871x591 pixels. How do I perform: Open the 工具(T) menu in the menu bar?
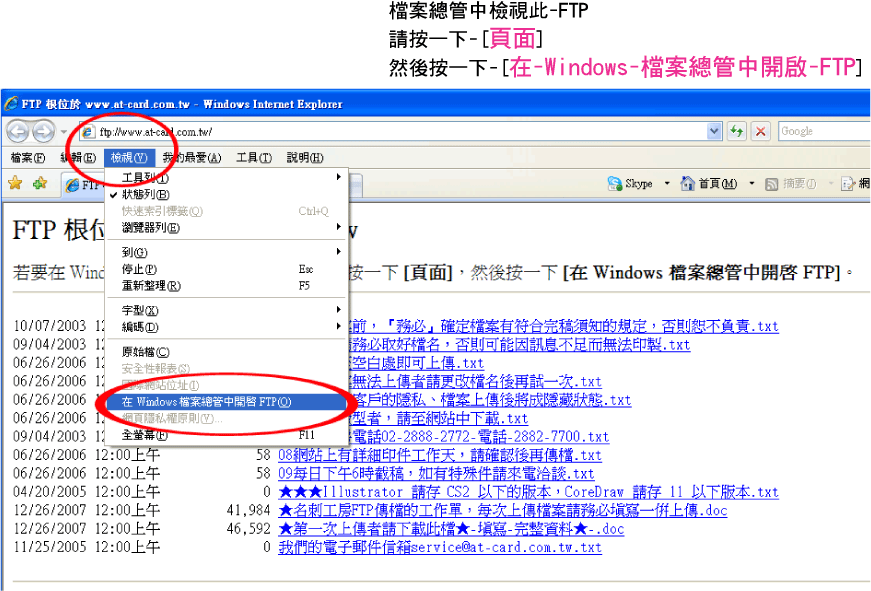[x=254, y=158]
